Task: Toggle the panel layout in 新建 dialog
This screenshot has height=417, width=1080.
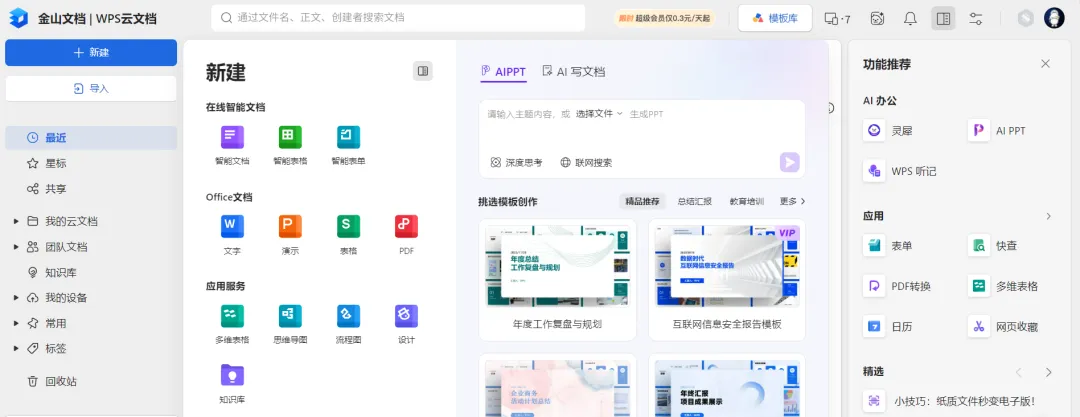Action: [x=423, y=71]
